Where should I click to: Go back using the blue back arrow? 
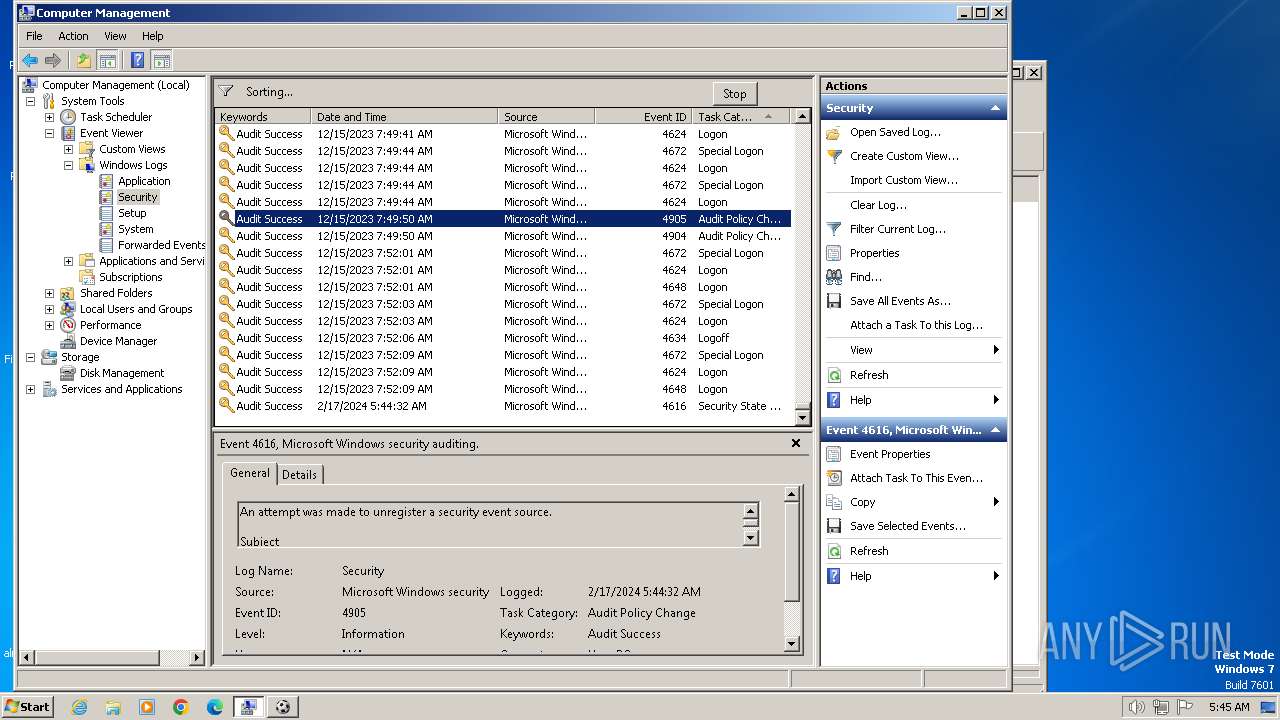30,60
